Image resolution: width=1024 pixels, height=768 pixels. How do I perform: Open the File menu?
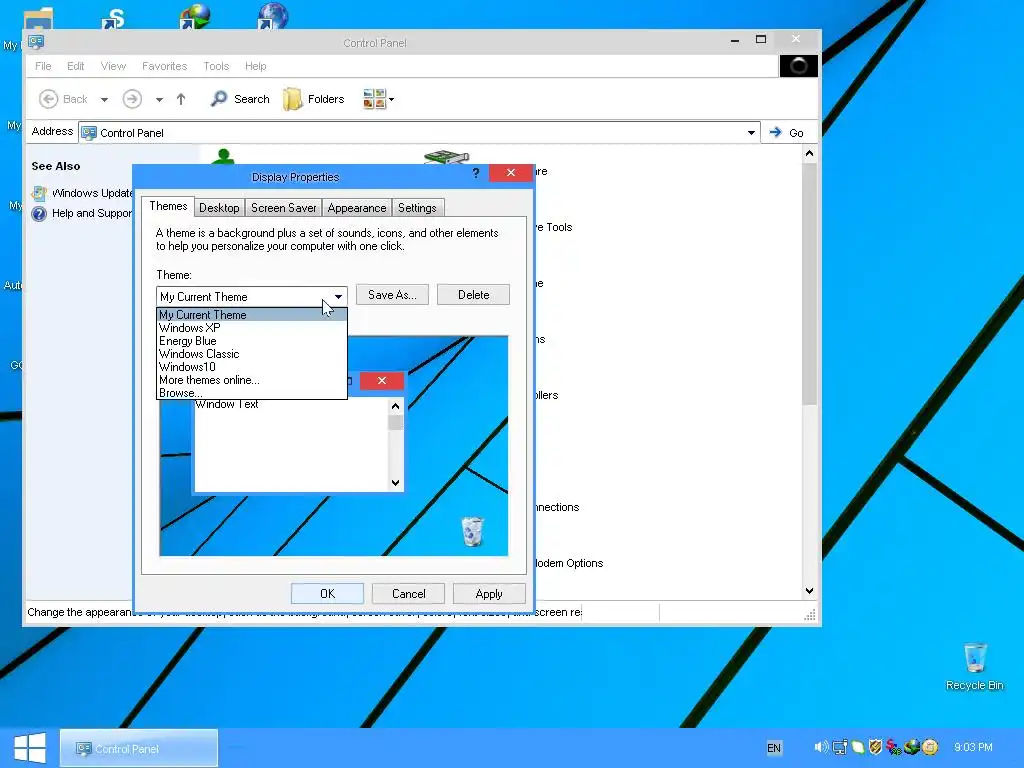[x=43, y=66]
